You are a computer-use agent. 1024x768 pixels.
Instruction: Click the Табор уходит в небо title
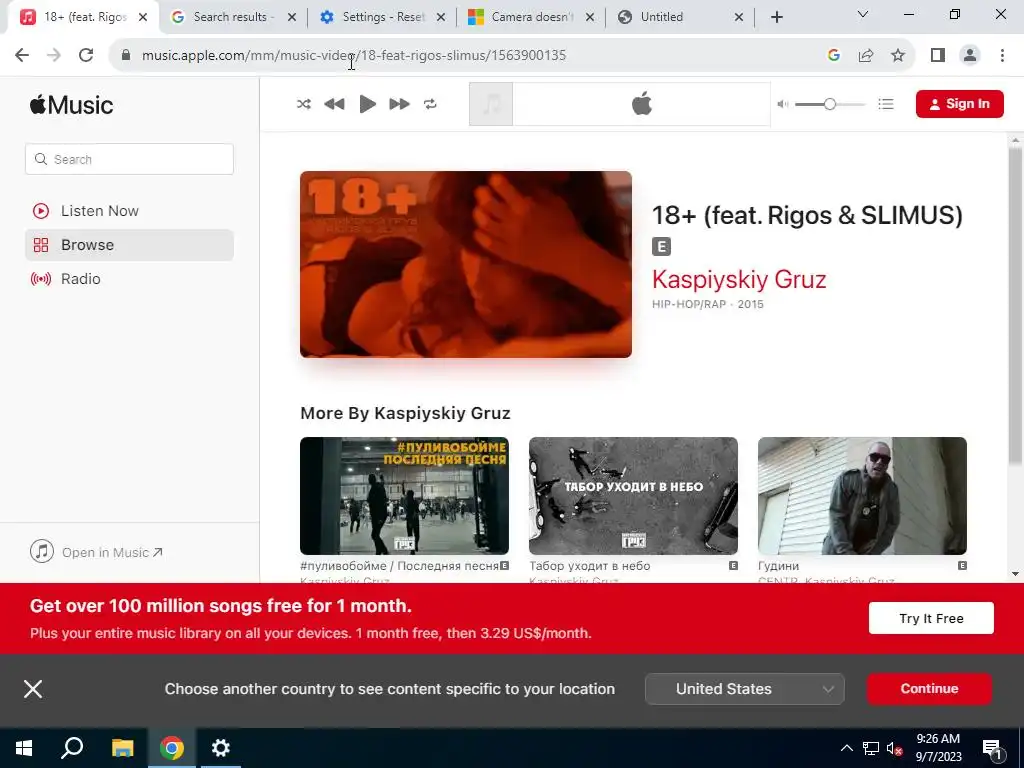[x=590, y=566]
